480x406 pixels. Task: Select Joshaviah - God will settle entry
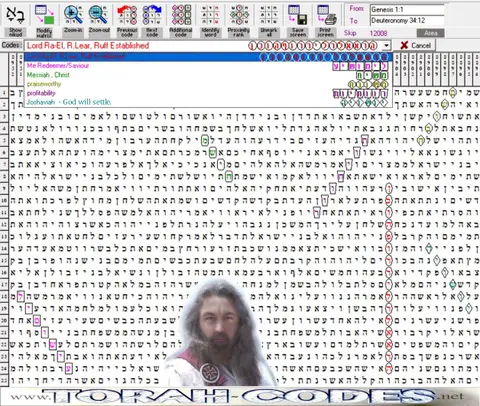(208, 102)
